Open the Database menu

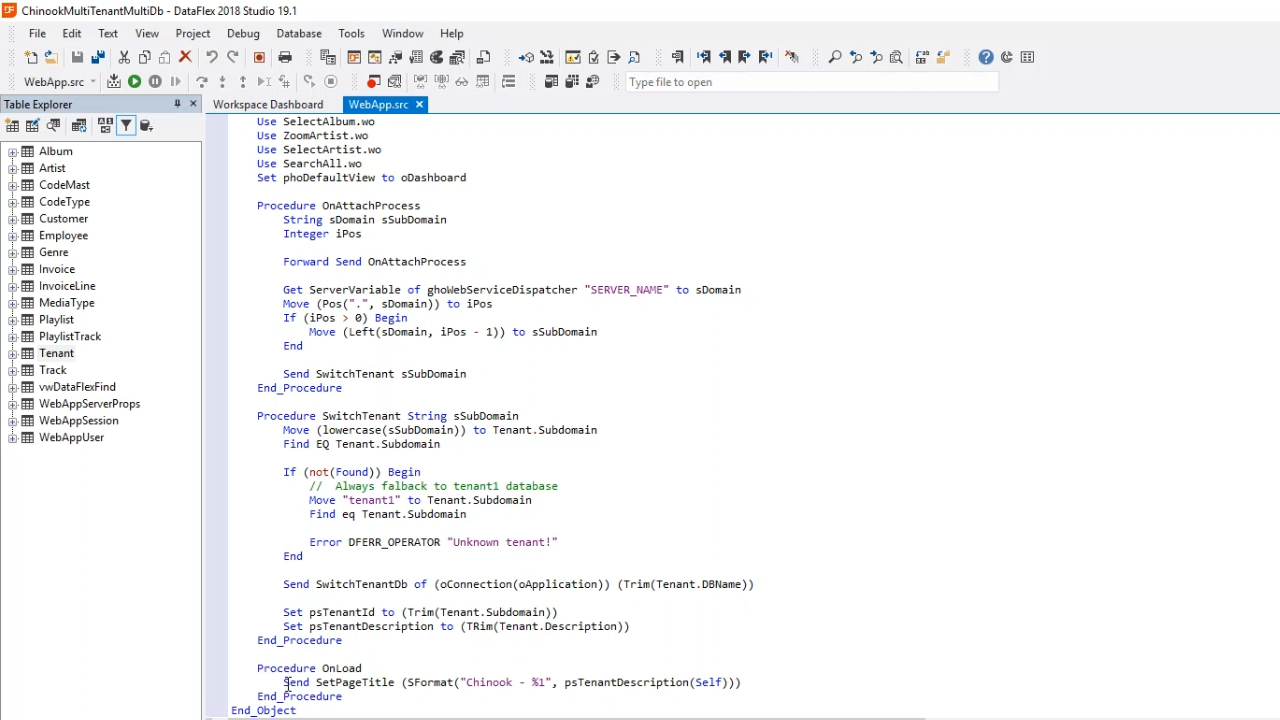point(299,33)
